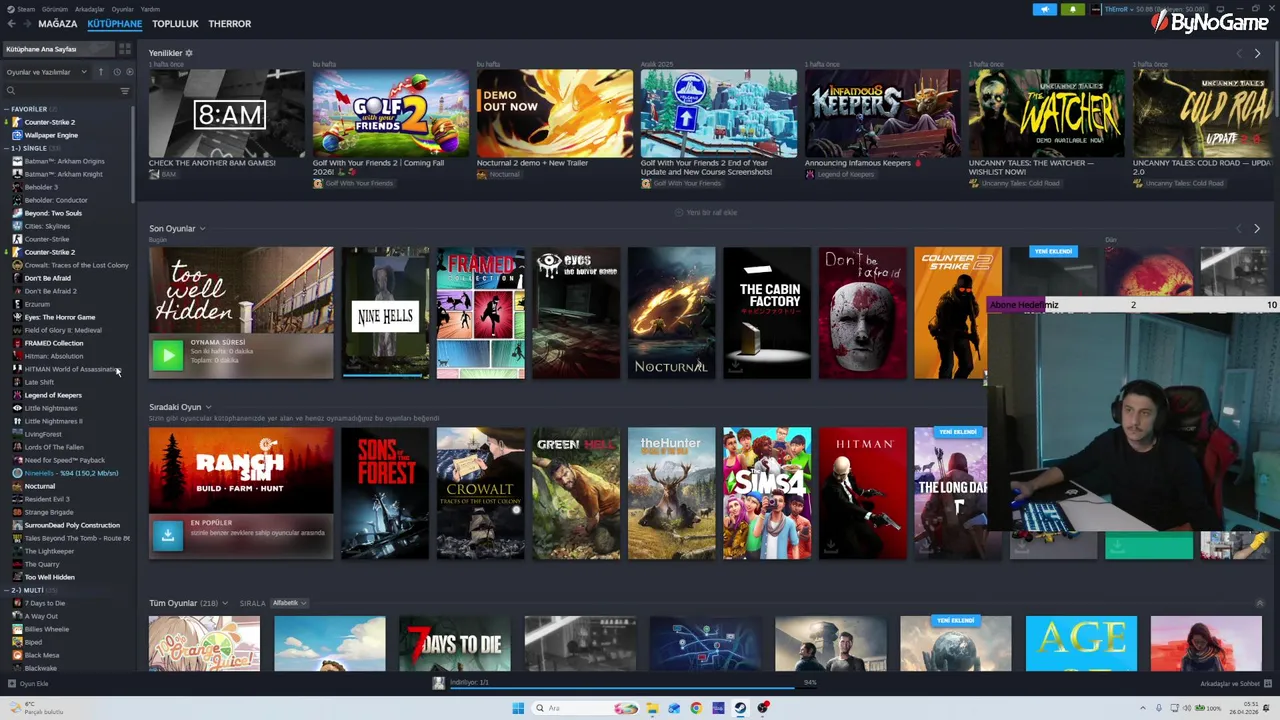
Task: Open the Sons of the Forest cover
Action: 385,493
